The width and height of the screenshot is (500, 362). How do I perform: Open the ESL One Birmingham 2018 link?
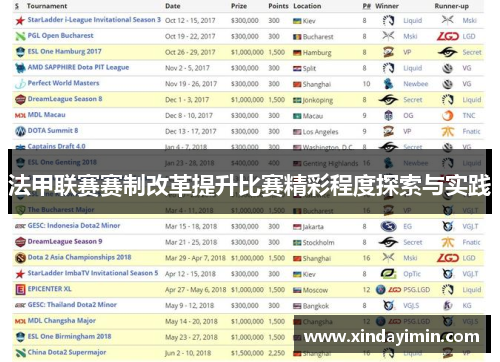[x=69, y=336]
